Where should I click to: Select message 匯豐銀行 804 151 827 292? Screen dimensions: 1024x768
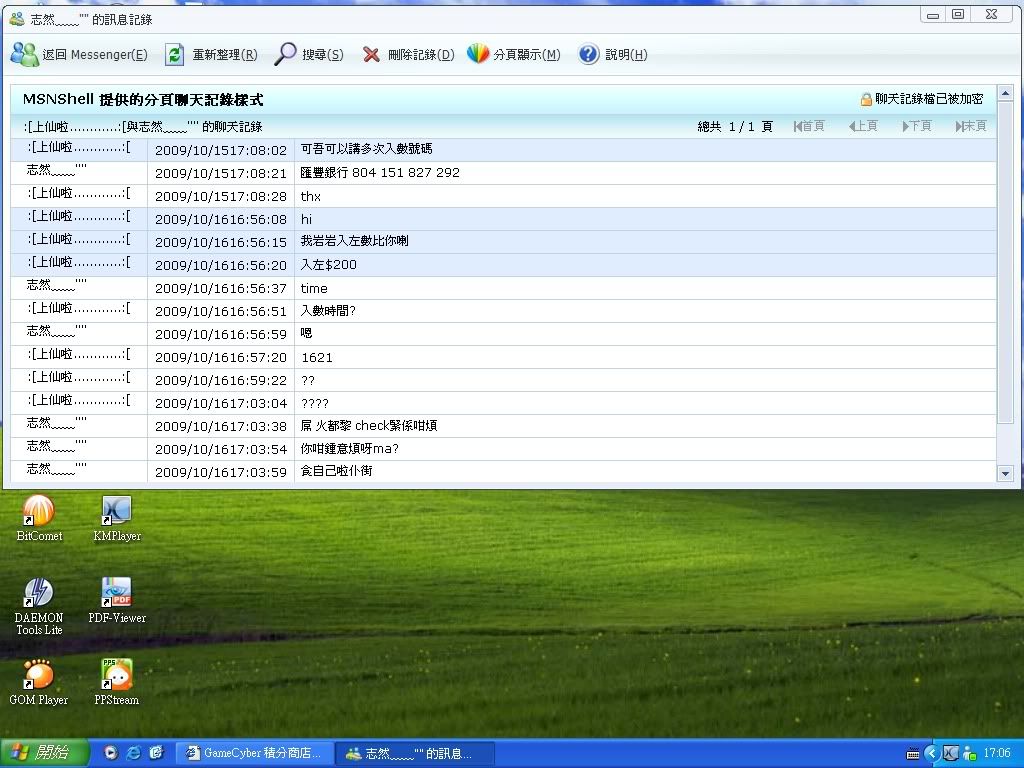click(x=380, y=173)
